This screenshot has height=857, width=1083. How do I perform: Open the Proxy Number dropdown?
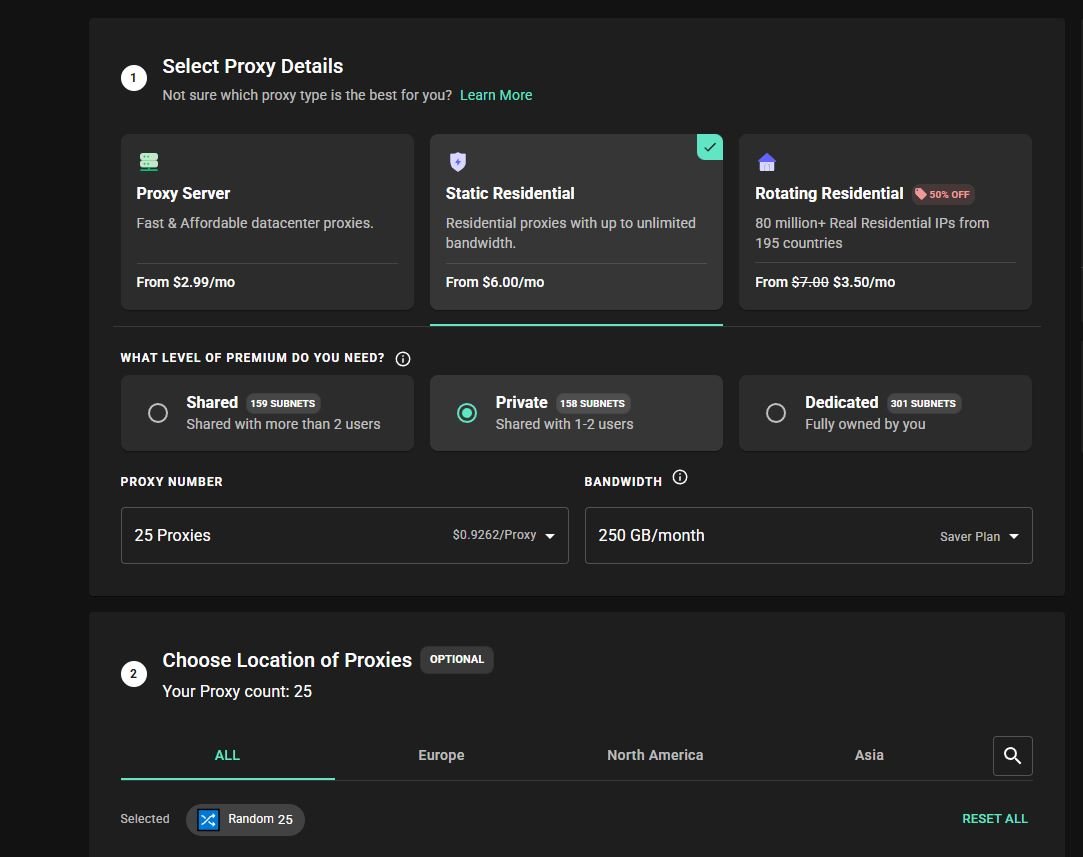[345, 535]
